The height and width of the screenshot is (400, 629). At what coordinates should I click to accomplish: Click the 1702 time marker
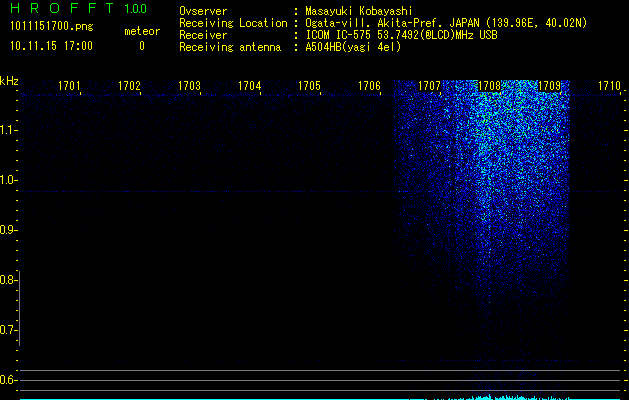click(x=129, y=86)
